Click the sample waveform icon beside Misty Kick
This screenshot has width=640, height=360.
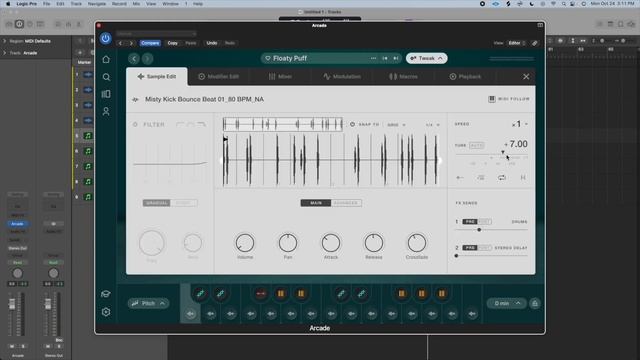(135, 99)
